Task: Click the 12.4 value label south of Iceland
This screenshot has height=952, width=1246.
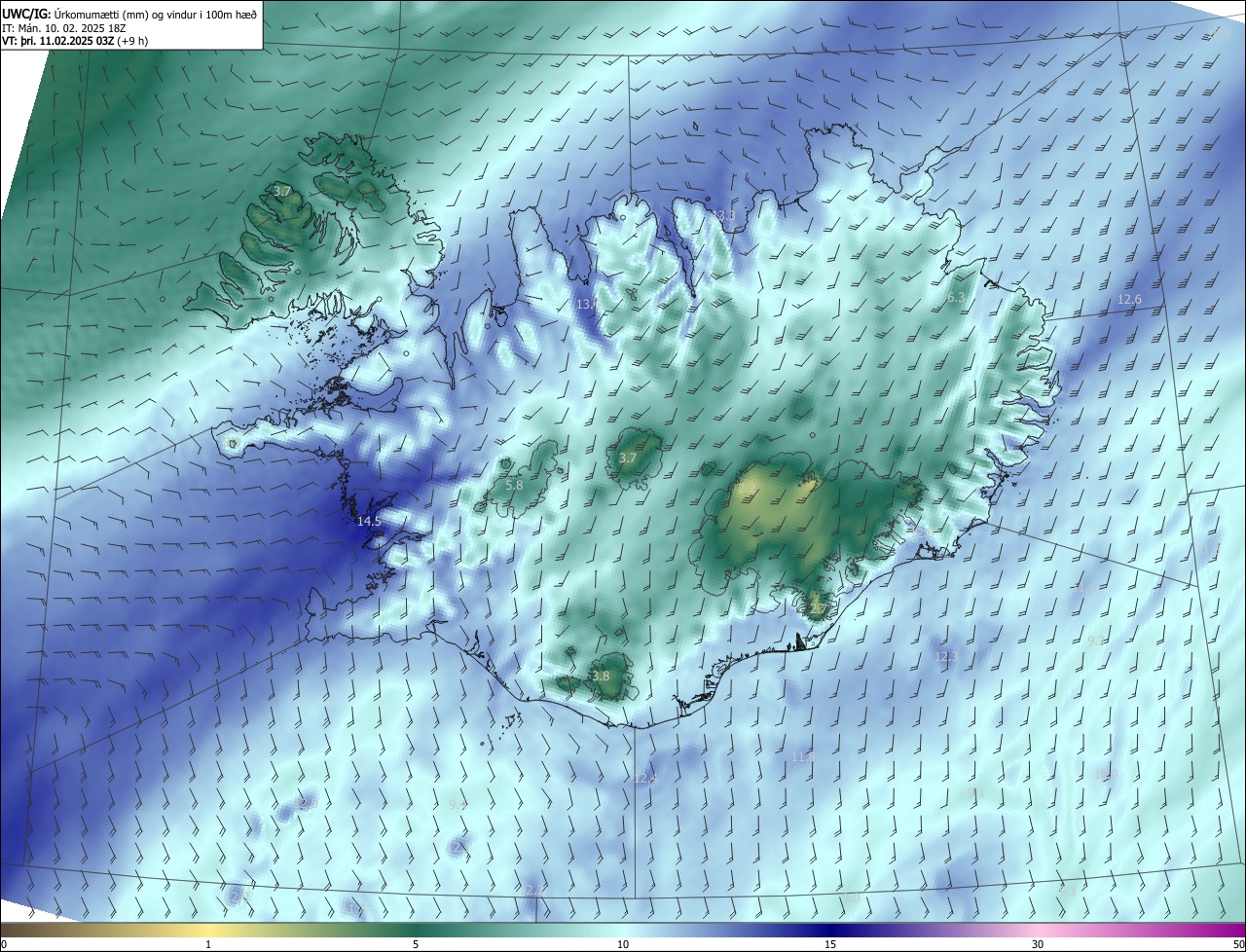Action: 645,779
